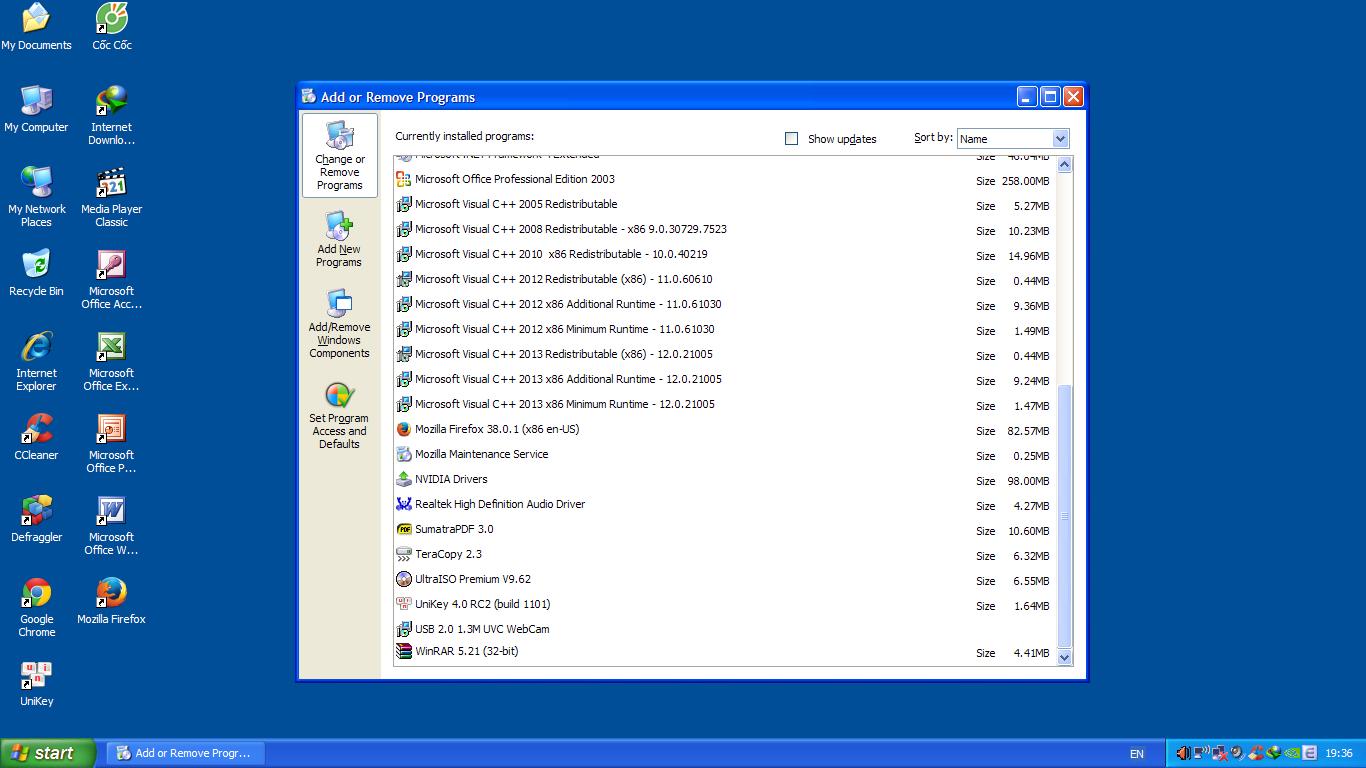This screenshot has height=768, width=1366.
Task: Select the Defraggler desktop icon
Action: [x=36, y=512]
